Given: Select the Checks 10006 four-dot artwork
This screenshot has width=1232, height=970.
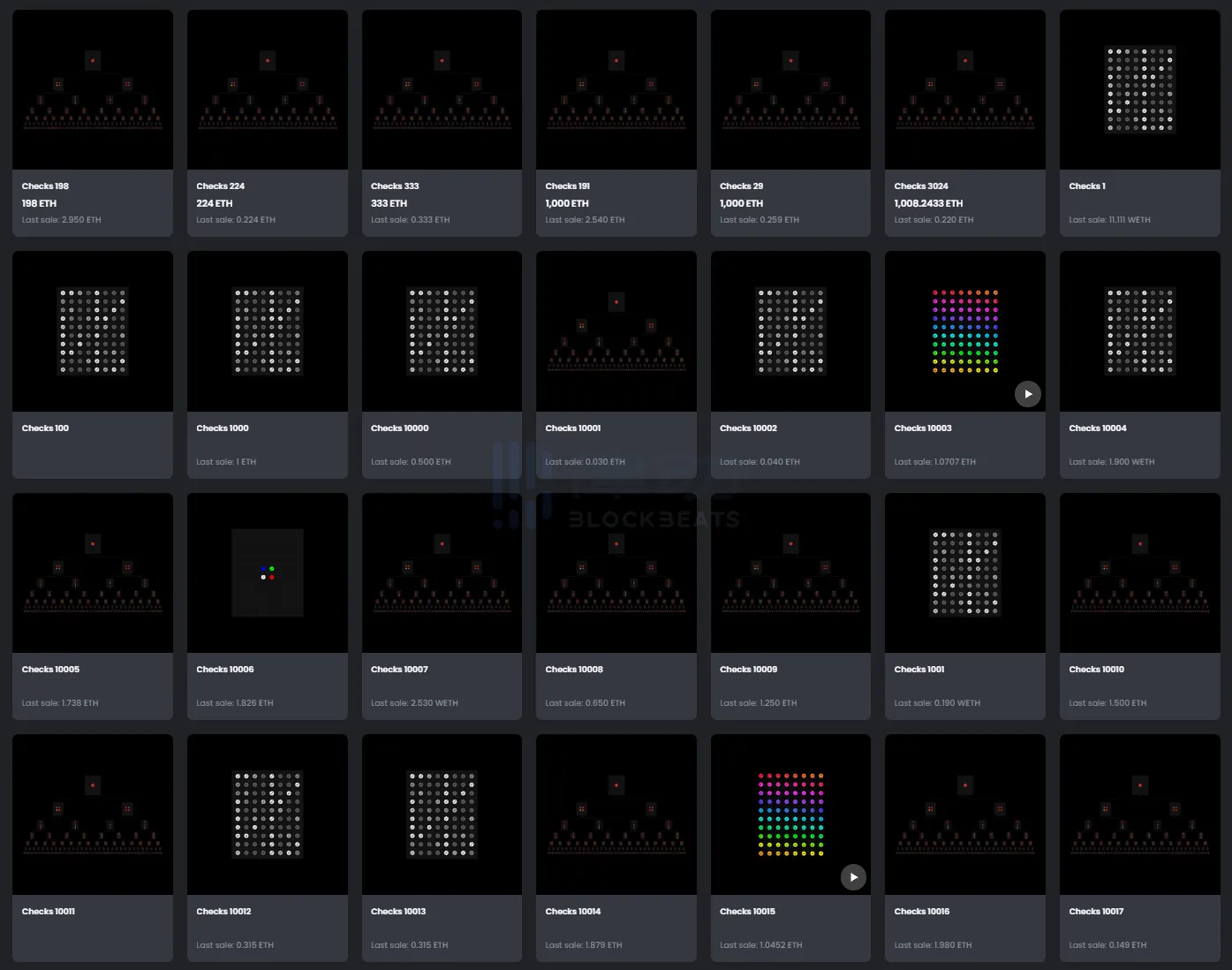Looking at the screenshot, I should [x=268, y=572].
